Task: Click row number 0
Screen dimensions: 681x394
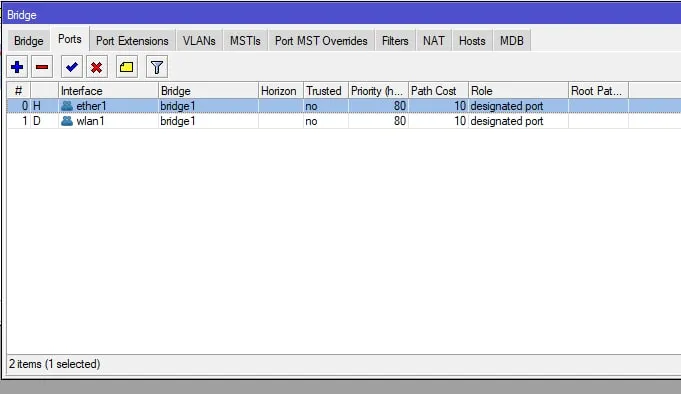Action: pyautogui.click(x=25, y=106)
